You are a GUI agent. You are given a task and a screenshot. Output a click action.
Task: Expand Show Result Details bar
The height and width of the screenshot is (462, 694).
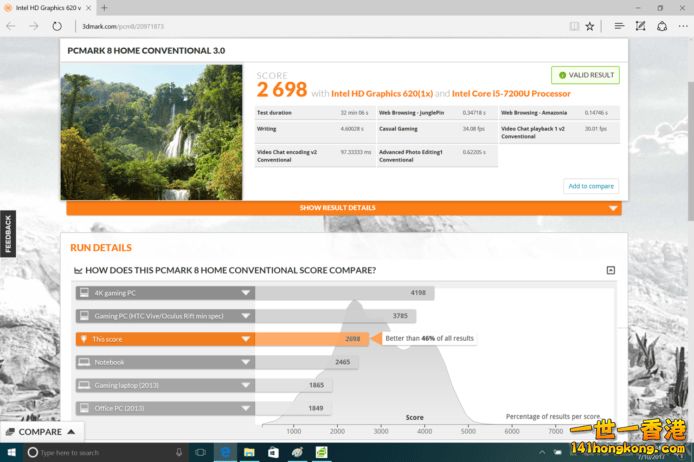pos(344,208)
